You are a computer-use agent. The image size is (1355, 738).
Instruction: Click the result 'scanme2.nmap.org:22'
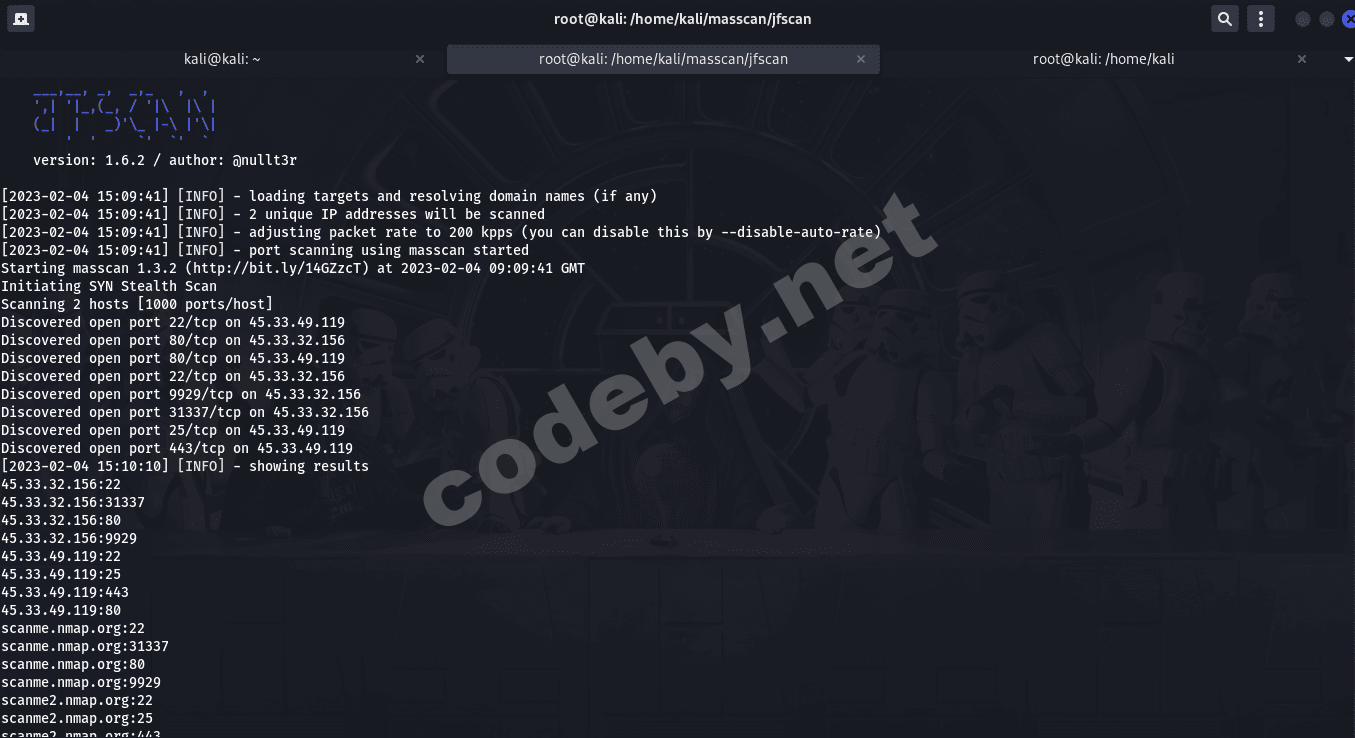77,700
